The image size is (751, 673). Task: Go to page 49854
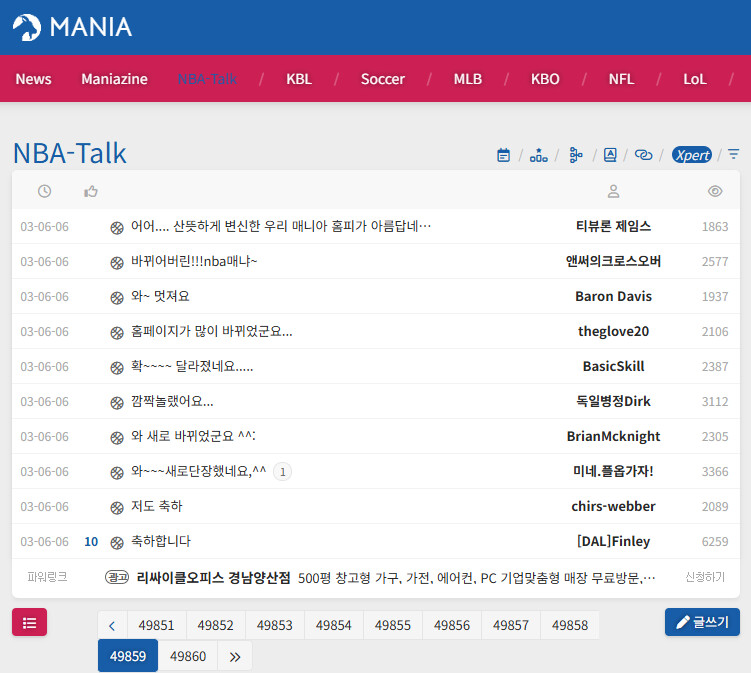(333, 626)
